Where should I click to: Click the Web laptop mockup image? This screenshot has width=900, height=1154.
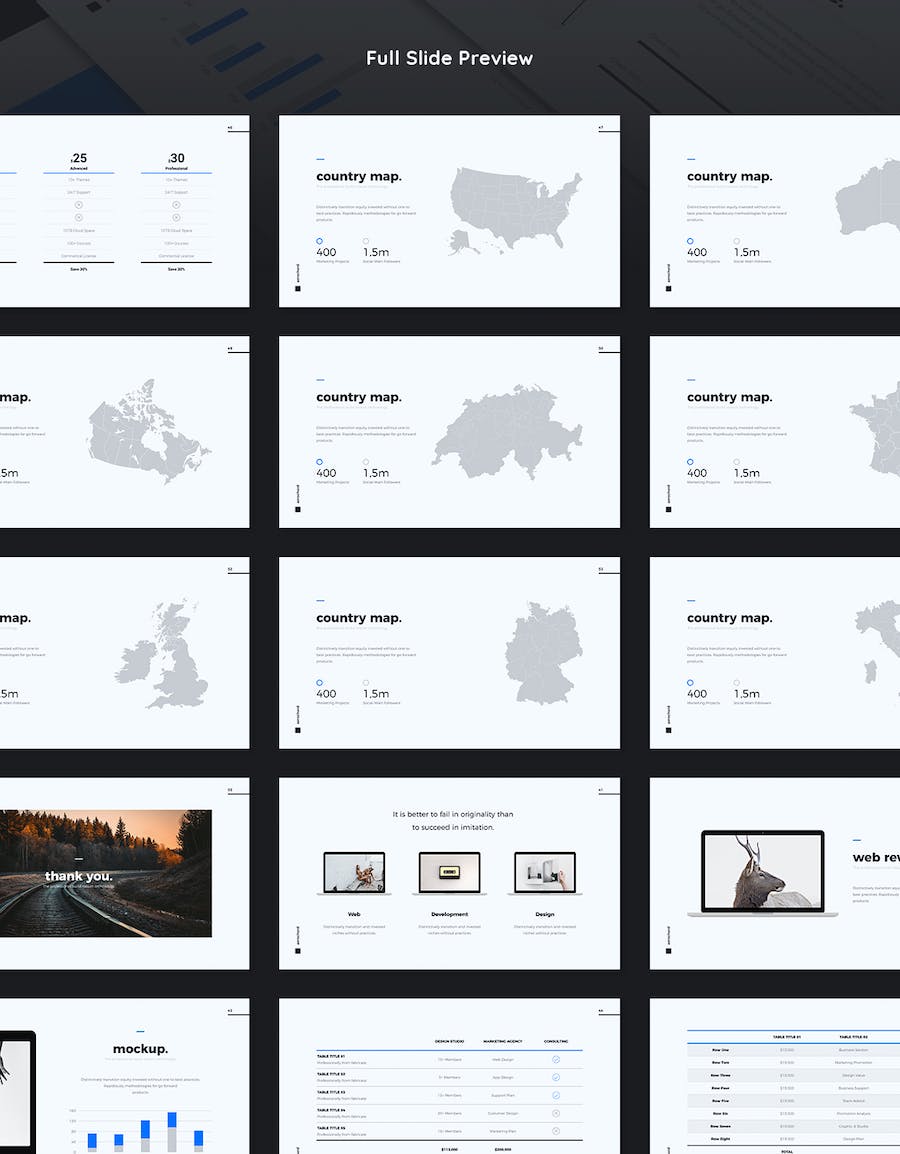click(x=354, y=874)
